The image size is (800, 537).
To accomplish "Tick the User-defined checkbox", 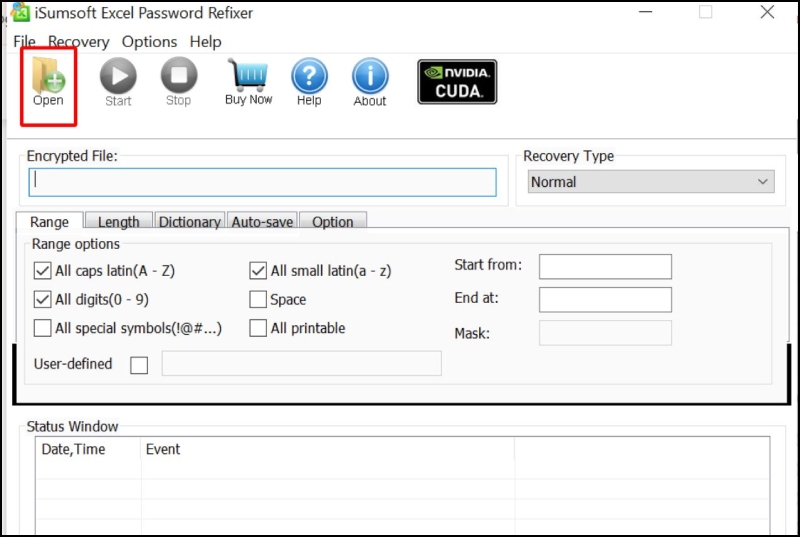I will point(139,365).
